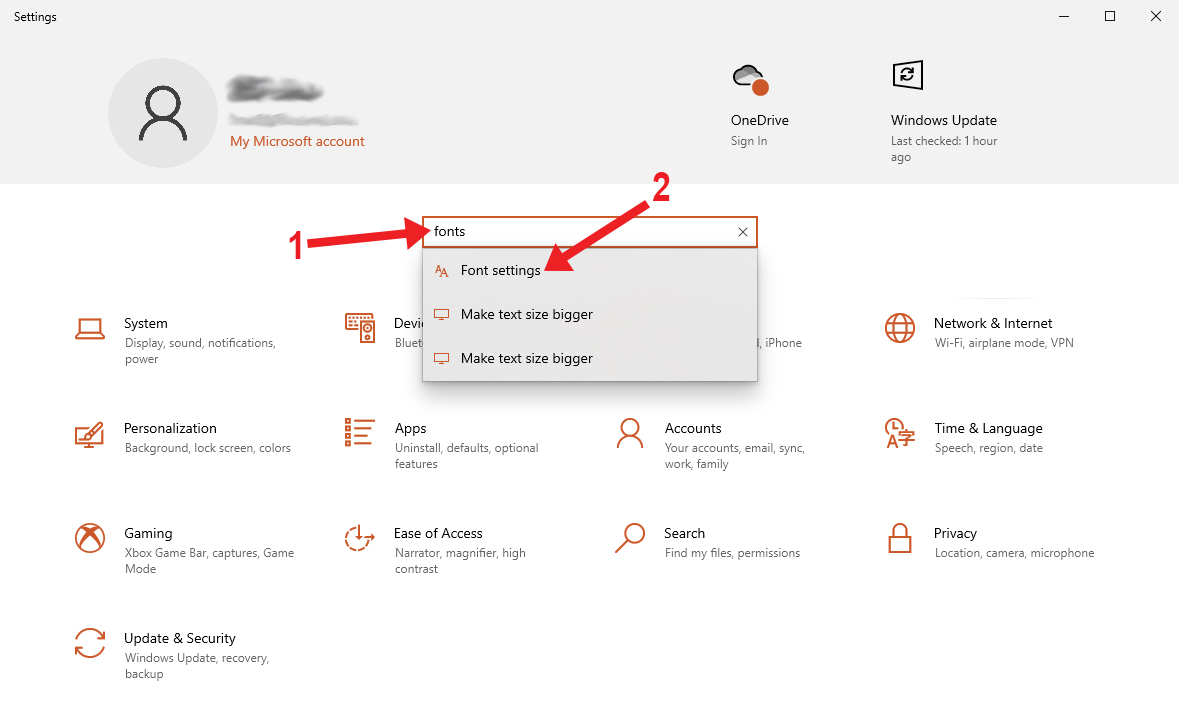Click the Windows Update refresh icon

[908, 75]
